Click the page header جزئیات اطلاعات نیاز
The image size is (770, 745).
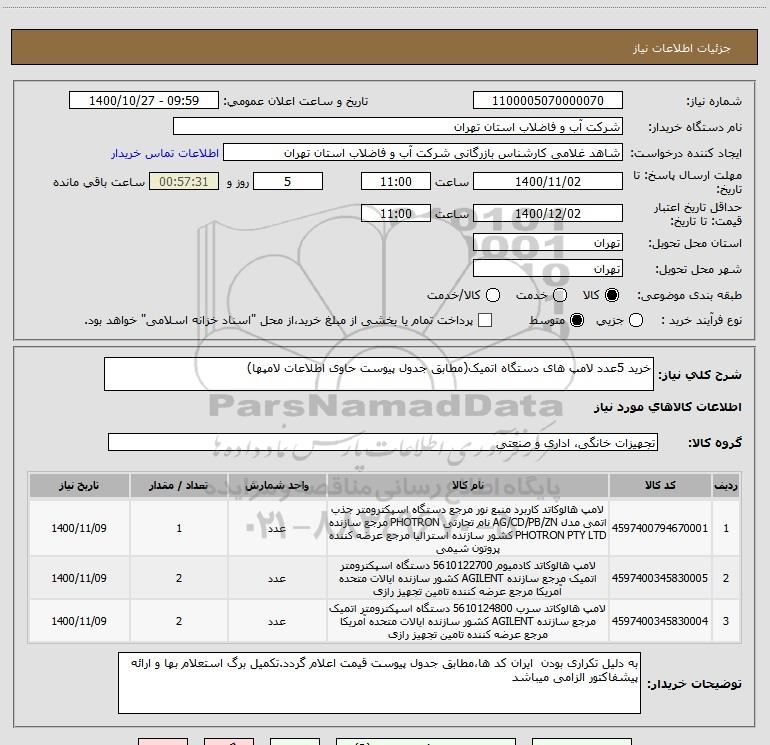681,48
